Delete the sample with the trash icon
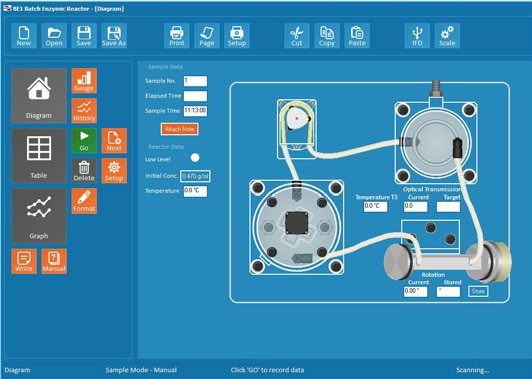The height and width of the screenshot is (379, 532). [x=84, y=171]
